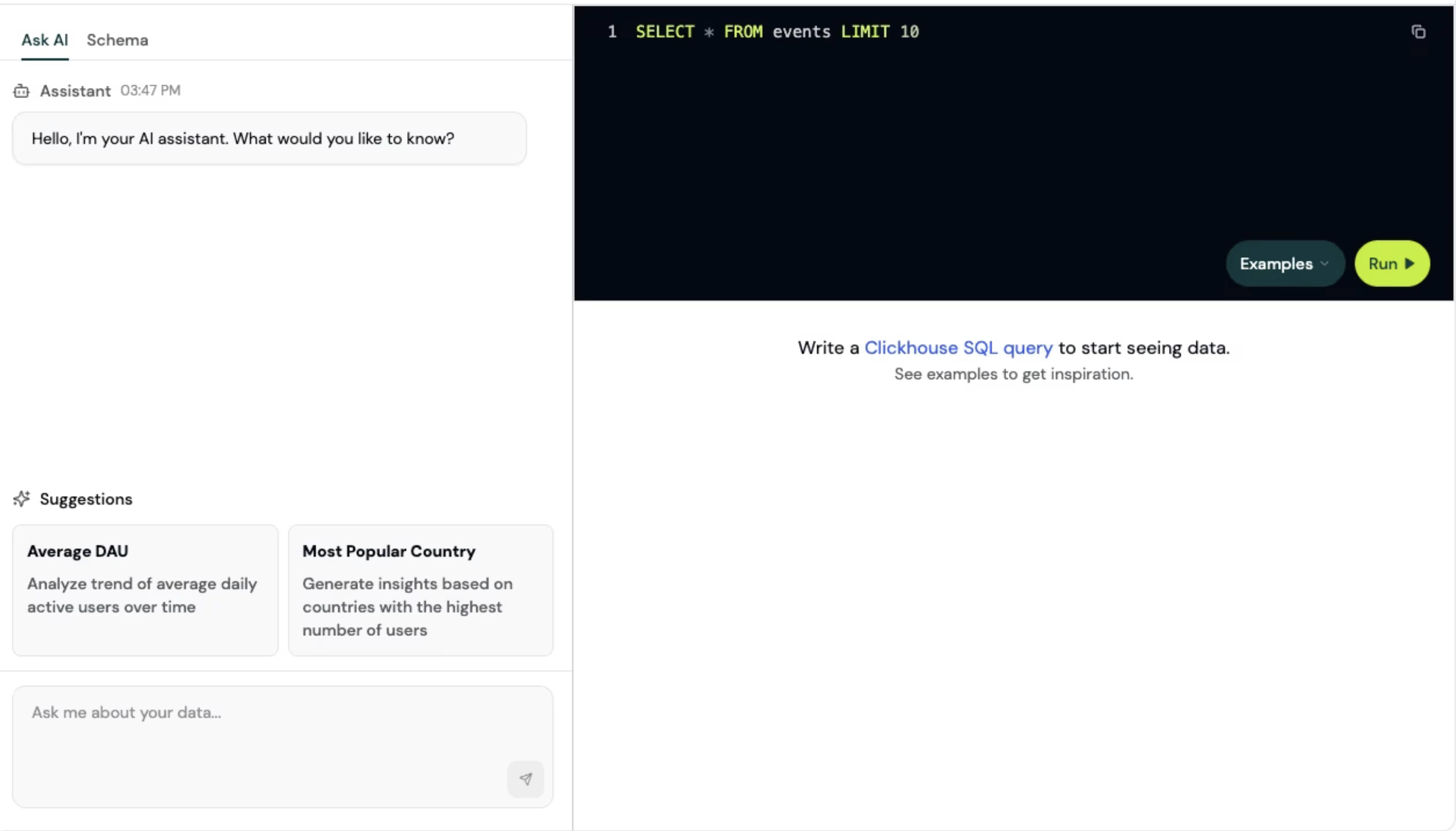Image resolution: width=1456 pixels, height=831 pixels.
Task: Click the robot icon beside Assistant
Action: point(21,91)
